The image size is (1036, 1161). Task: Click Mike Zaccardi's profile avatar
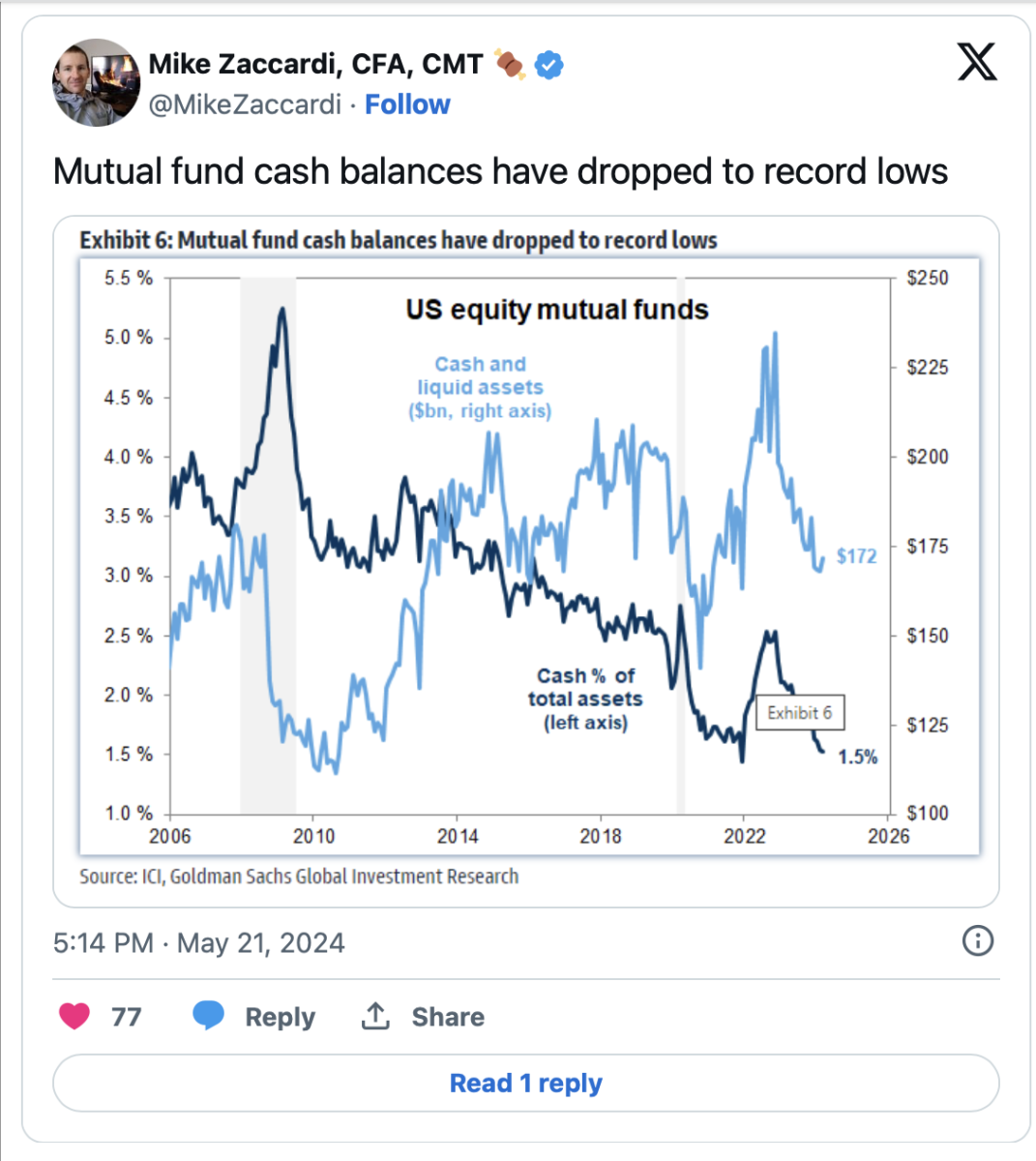click(96, 83)
